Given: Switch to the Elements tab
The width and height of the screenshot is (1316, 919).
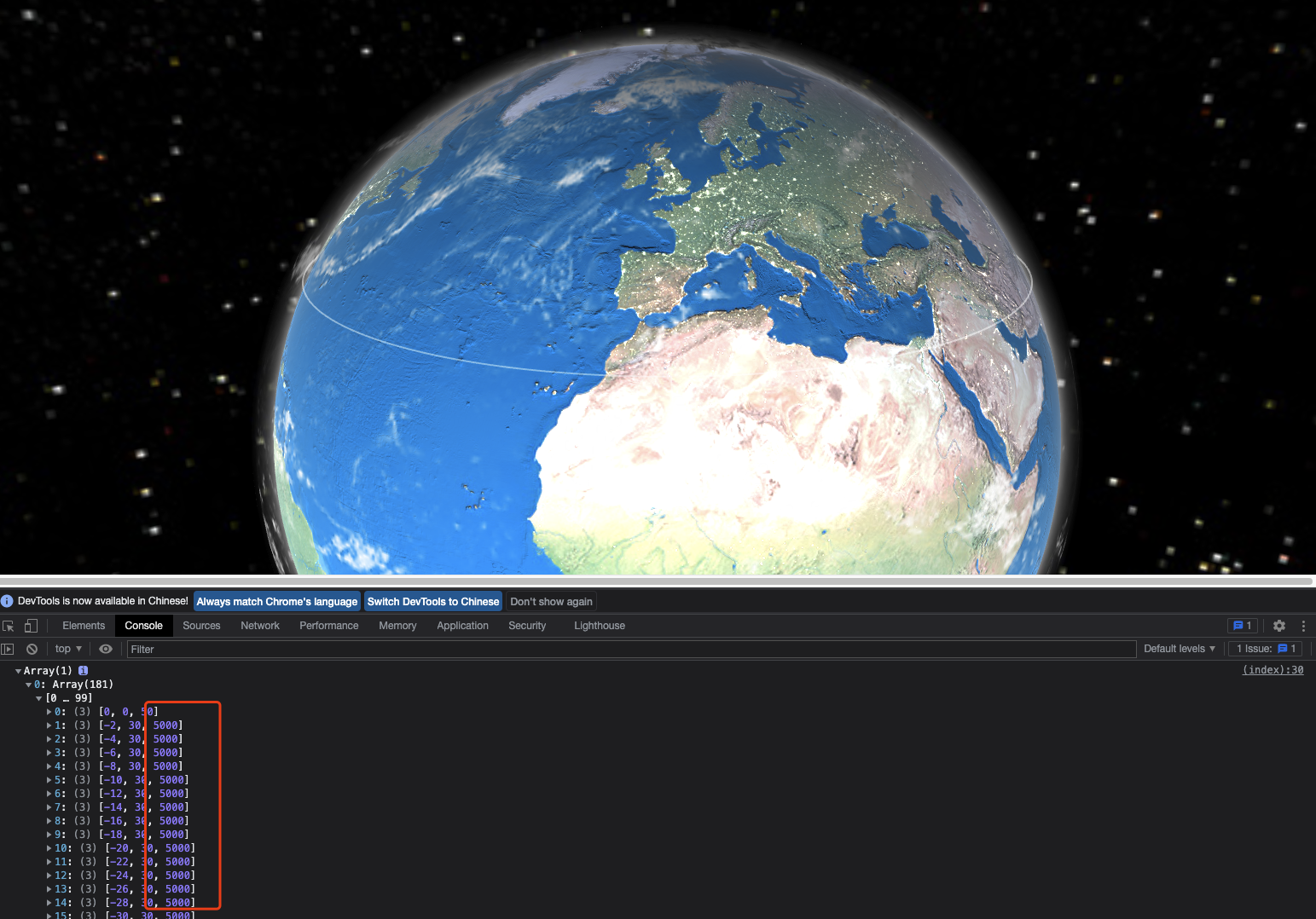Looking at the screenshot, I should (x=84, y=626).
